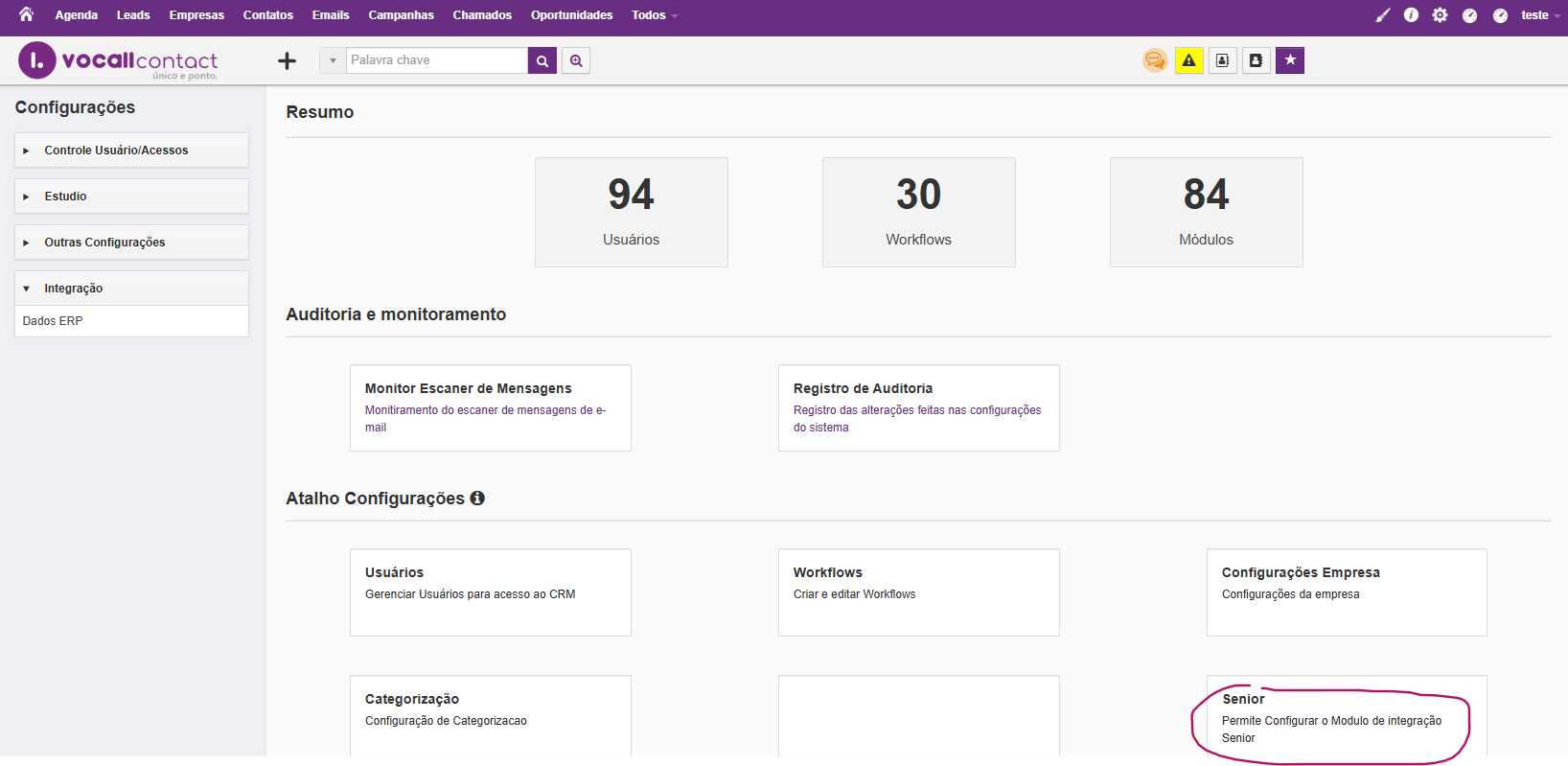Click the plus quick-create icon

point(287,61)
